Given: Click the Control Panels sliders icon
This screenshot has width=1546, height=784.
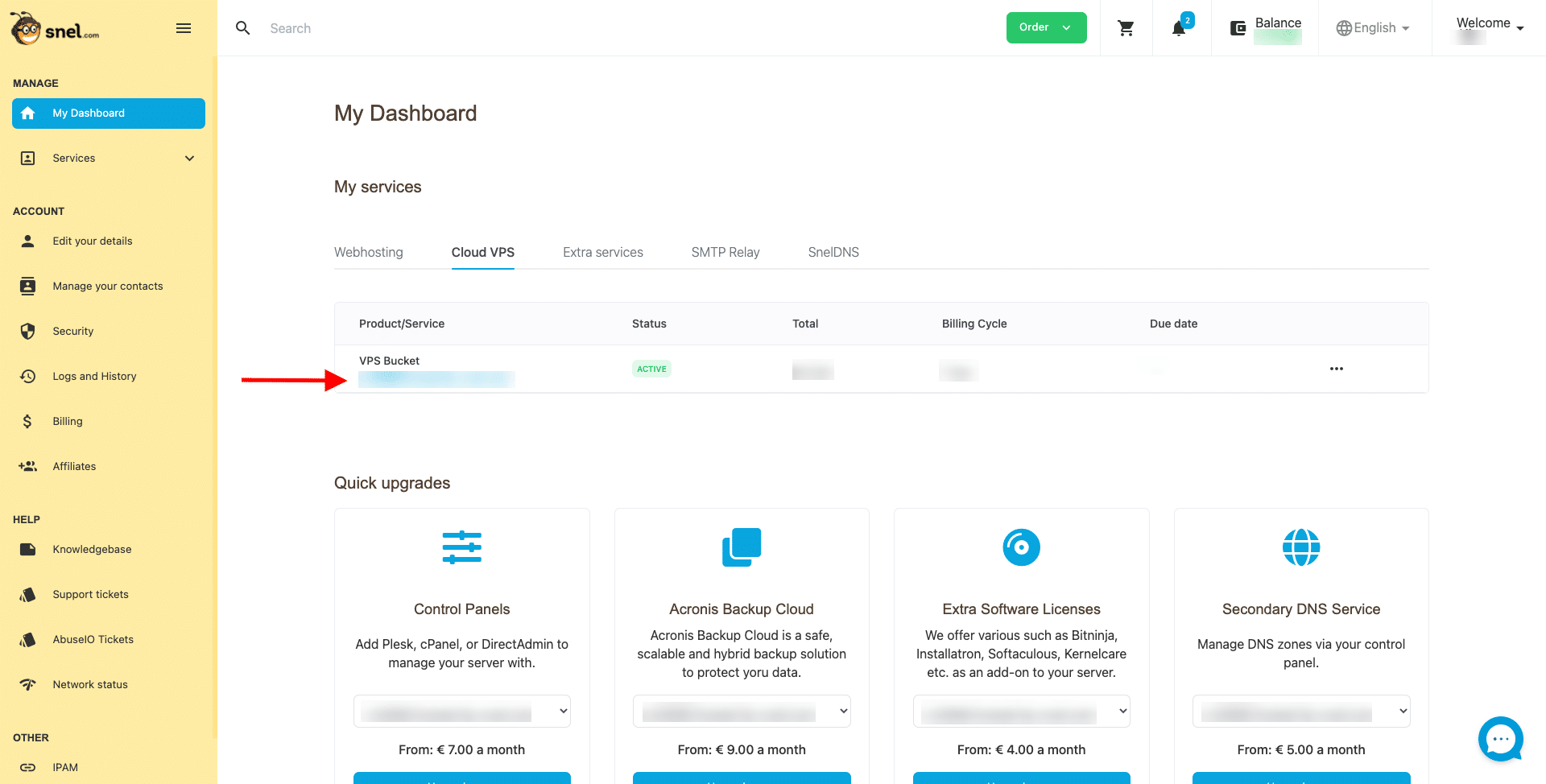Looking at the screenshot, I should tap(462, 547).
